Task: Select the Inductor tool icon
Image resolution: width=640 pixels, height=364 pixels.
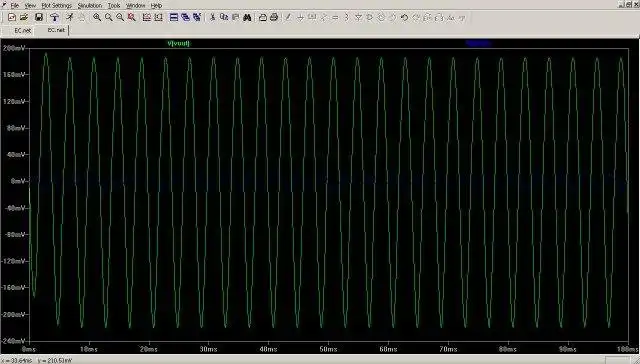Action: 347,17
